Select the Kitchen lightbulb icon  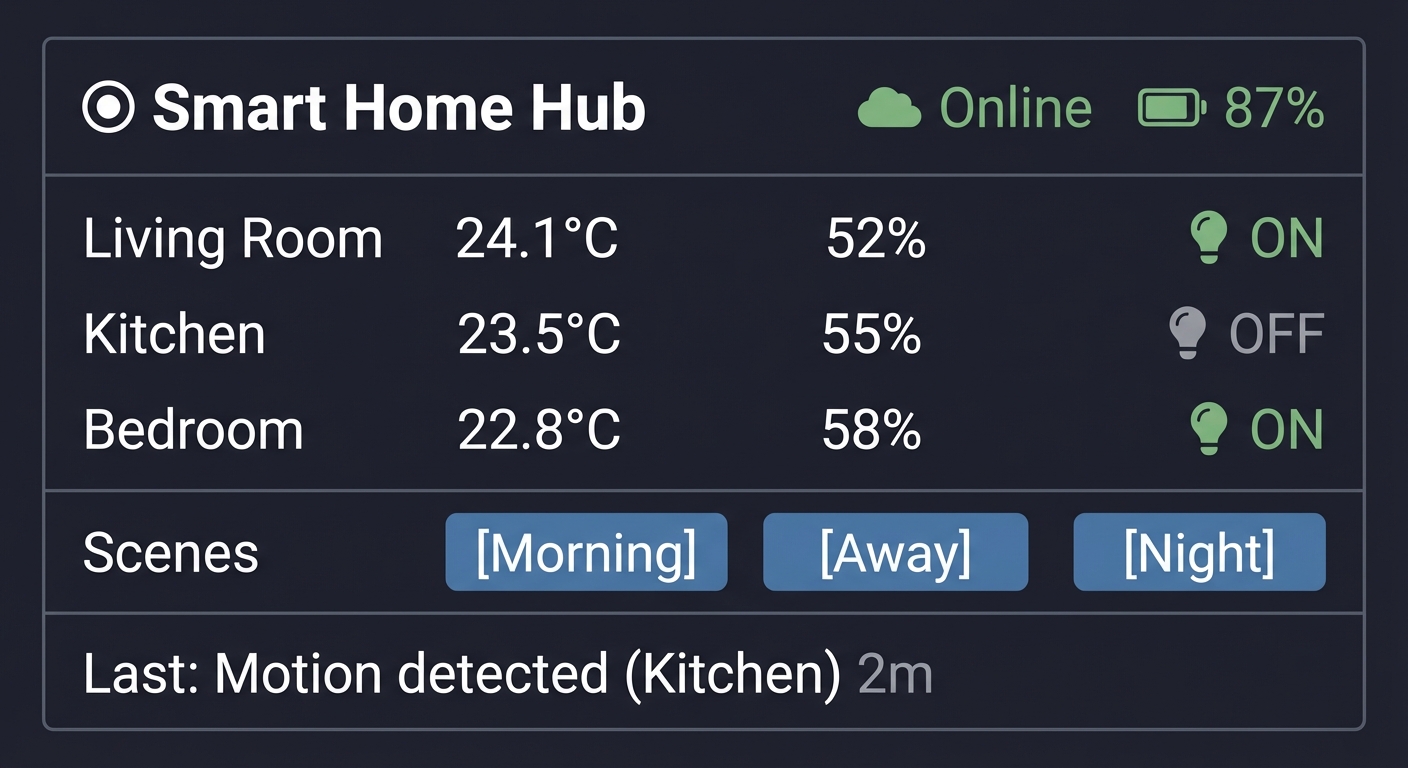1189,333
